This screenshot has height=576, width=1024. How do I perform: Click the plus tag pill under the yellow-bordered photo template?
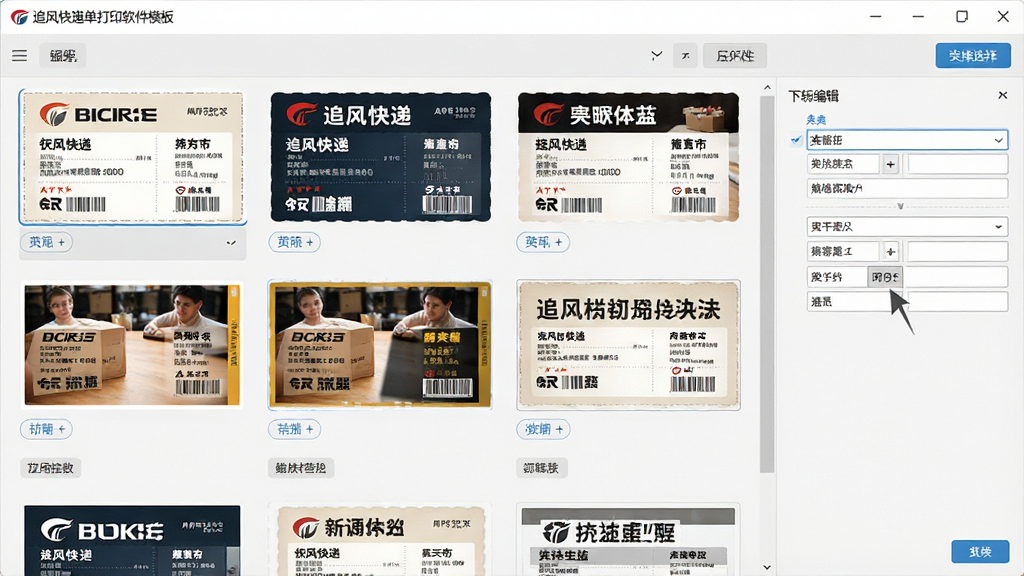(295, 429)
